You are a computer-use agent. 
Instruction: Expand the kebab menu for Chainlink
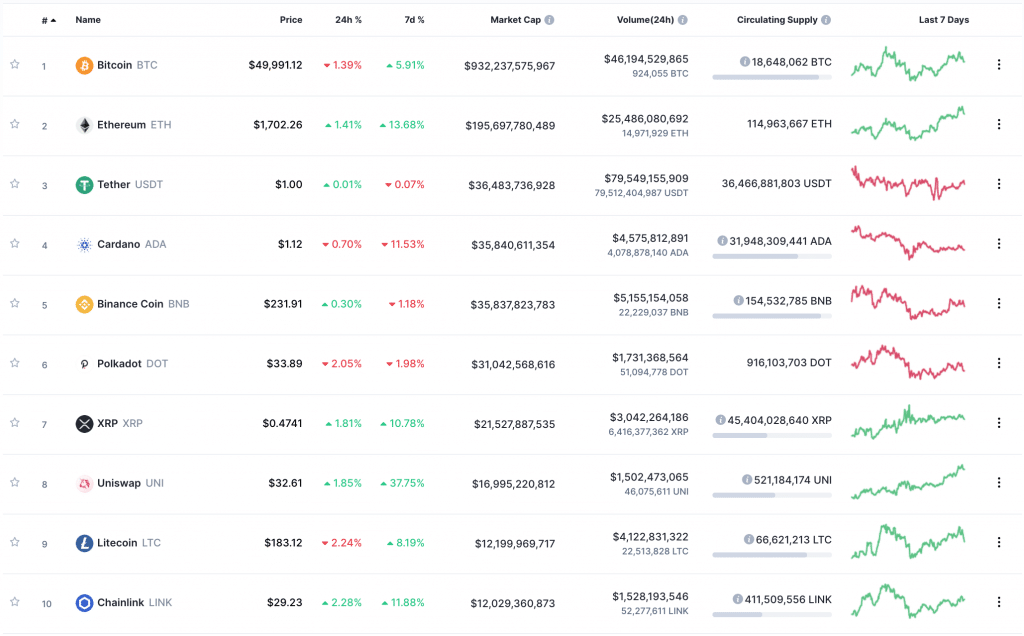998,603
